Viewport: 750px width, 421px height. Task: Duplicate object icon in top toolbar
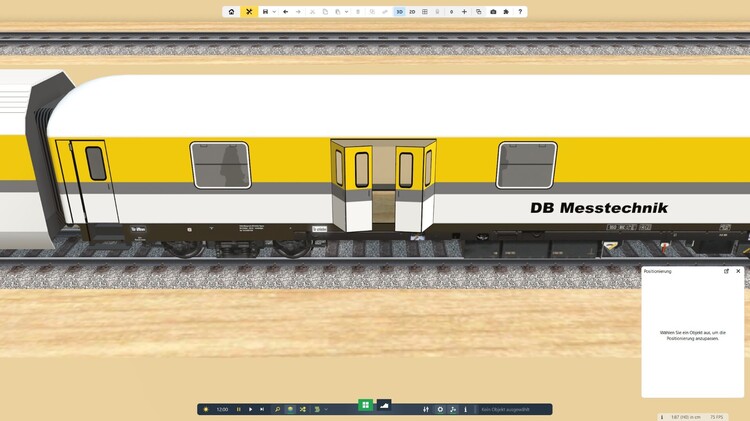[x=372, y=11]
